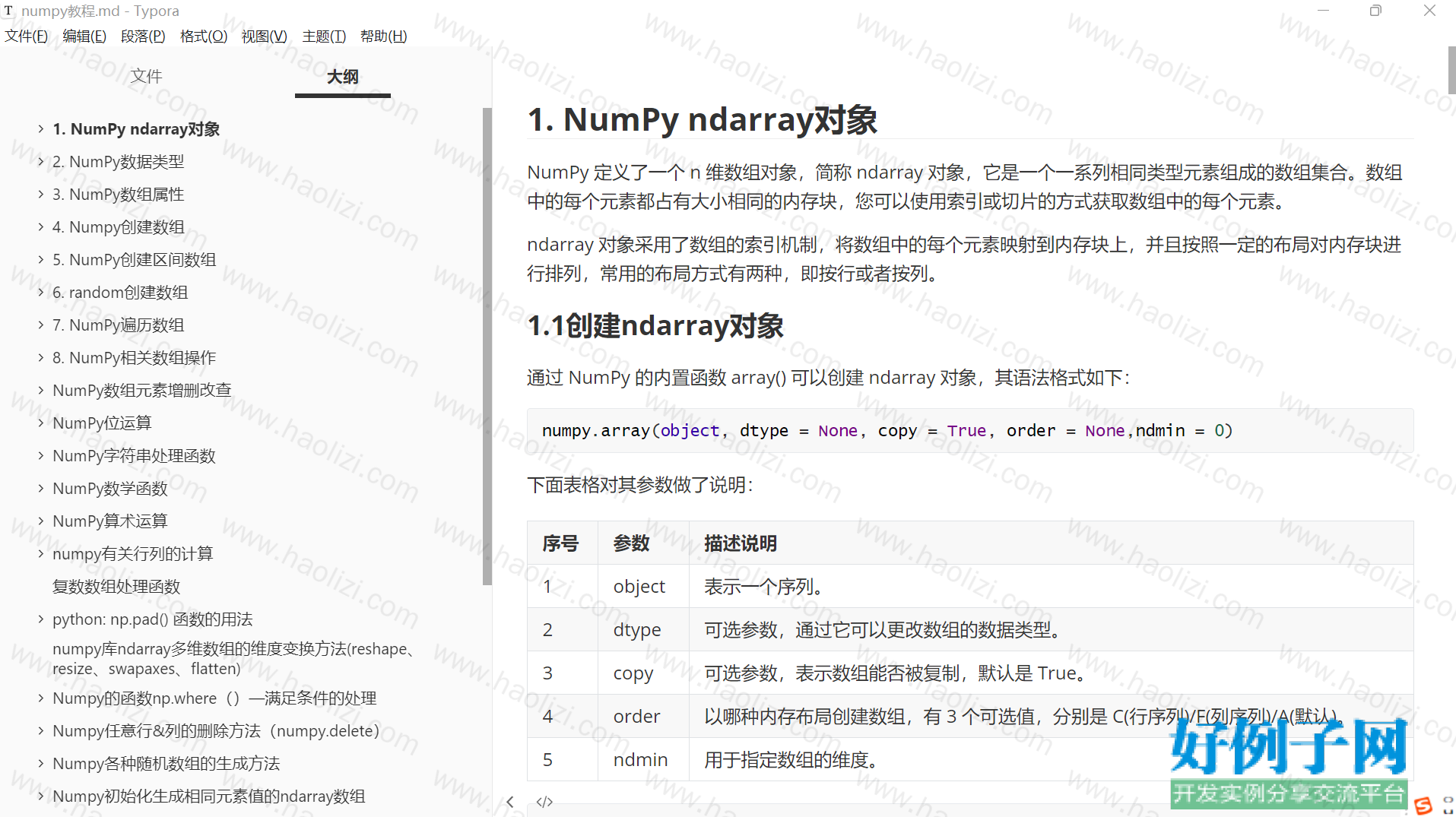Open the Sogou input method tray icon
The height and width of the screenshot is (817, 1456).
pos(1423,805)
